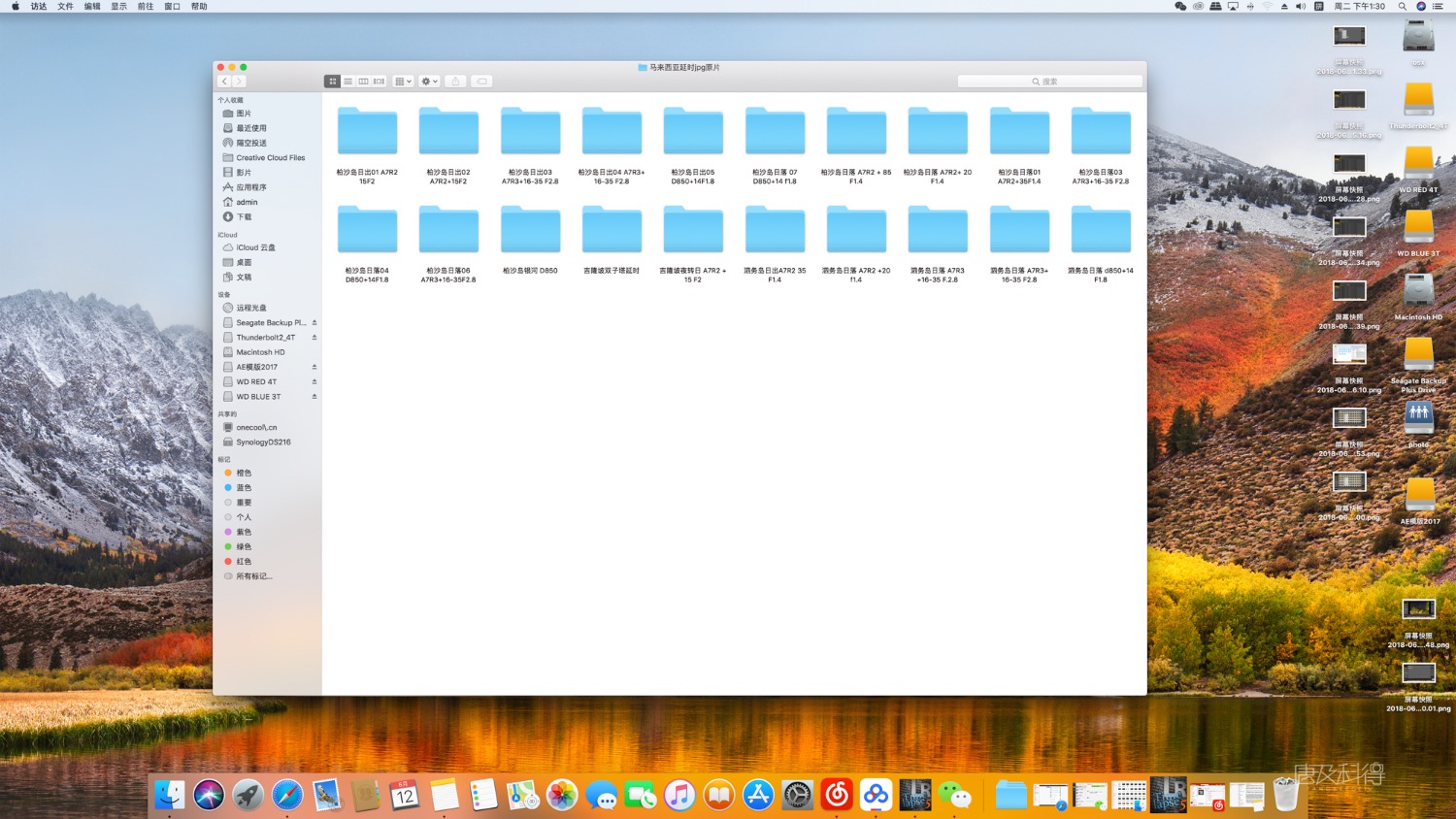1456x819 pixels.
Task: Select the 红色 red tag
Action: point(244,561)
